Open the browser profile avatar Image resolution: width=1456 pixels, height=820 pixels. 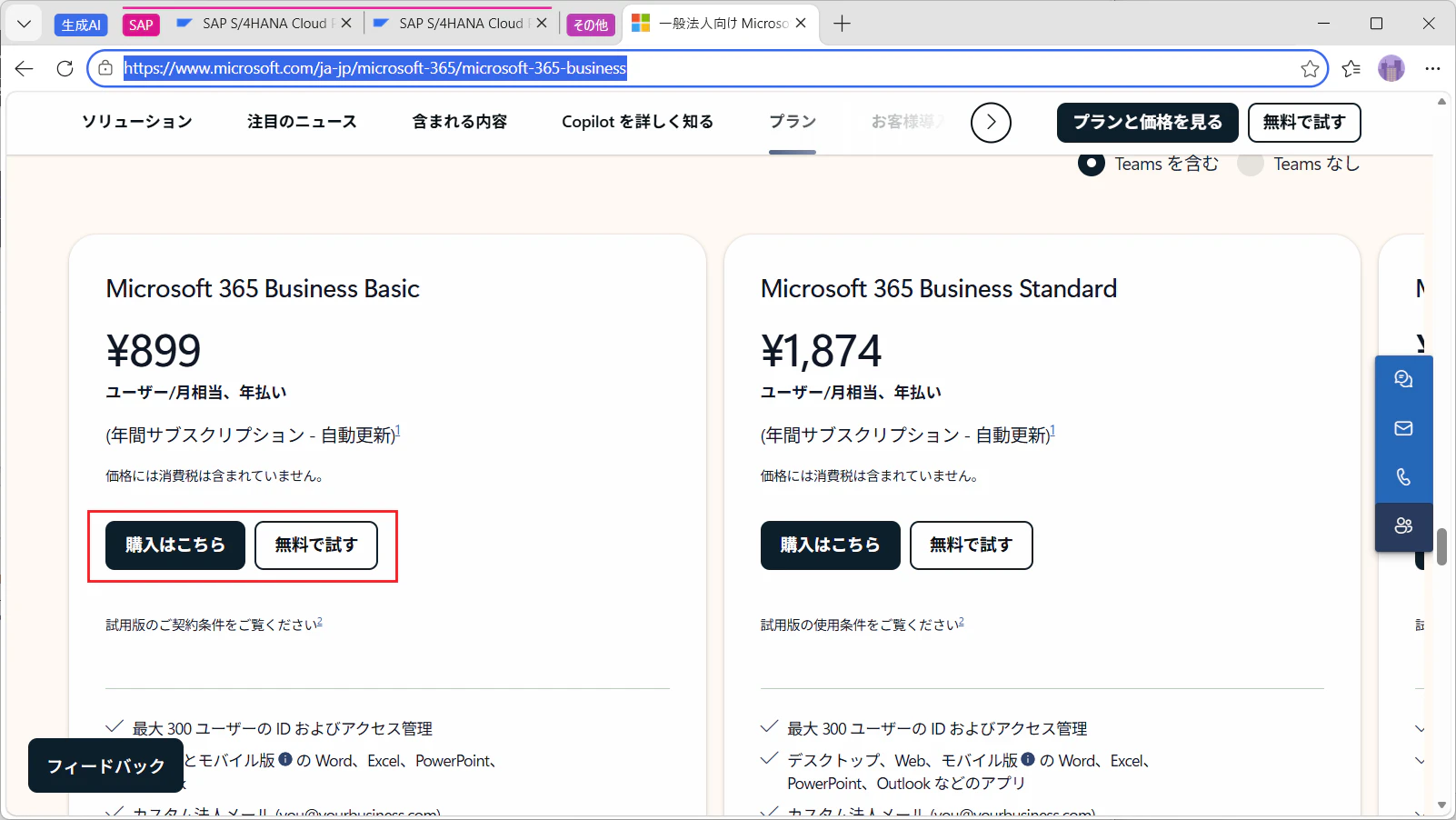(x=1391, y=68)
